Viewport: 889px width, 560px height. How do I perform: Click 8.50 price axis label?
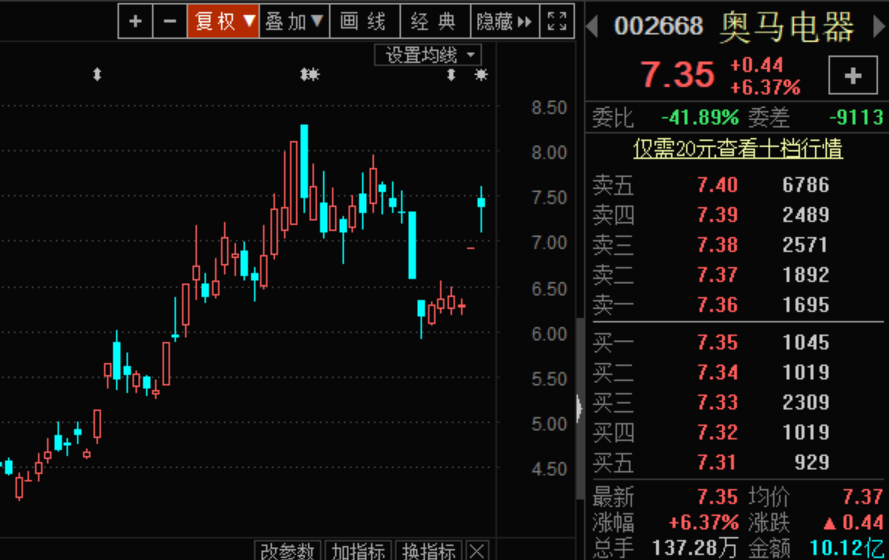pyautogui.click(x=549, y=108)
